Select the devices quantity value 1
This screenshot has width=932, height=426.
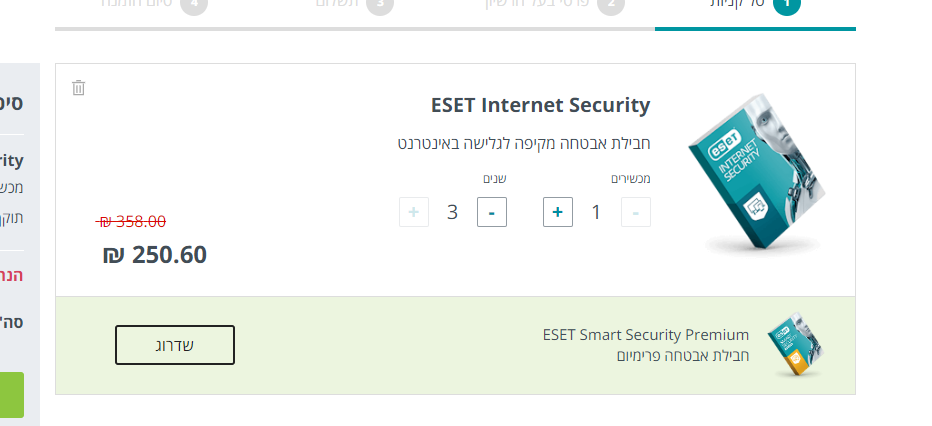(597, 212)
